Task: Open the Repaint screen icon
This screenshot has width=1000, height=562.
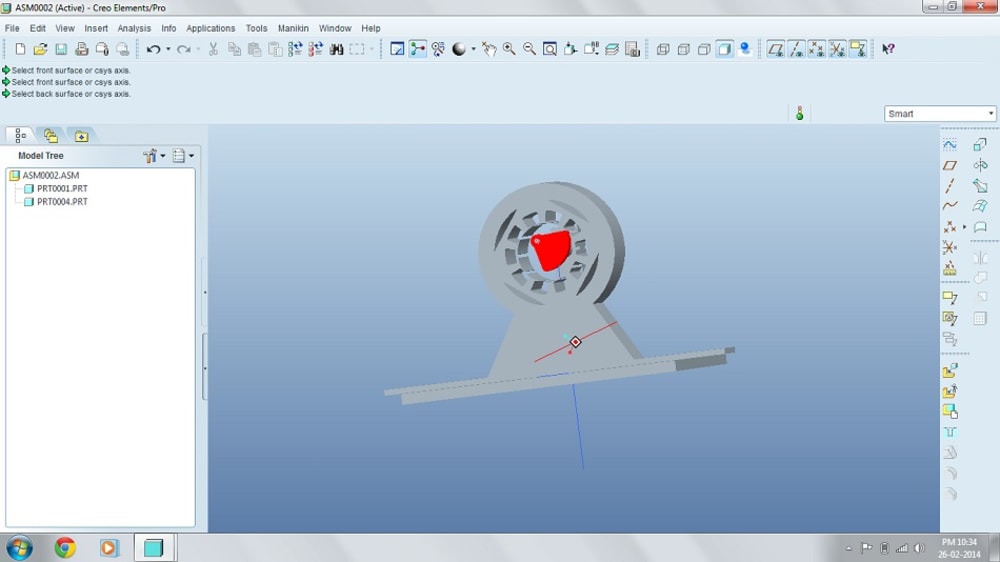Action: pyautogui.click(x=397, y=49)
